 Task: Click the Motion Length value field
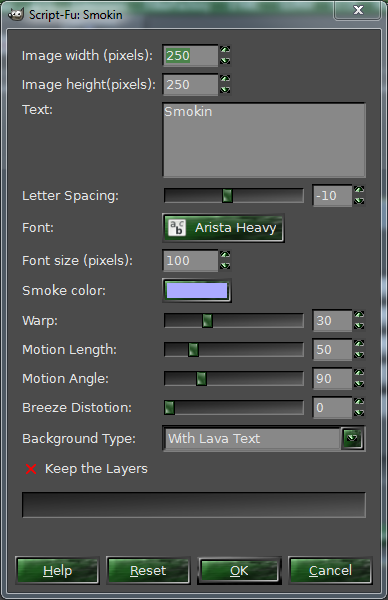point(332,350)
